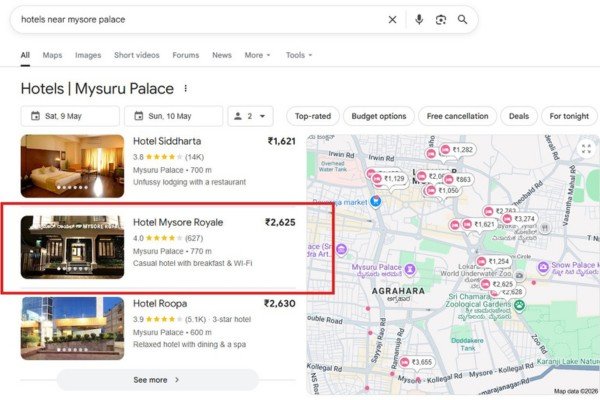600x400 pixels.
Task: Apply the Deals filter chip
Action: (x=519, y=116)
